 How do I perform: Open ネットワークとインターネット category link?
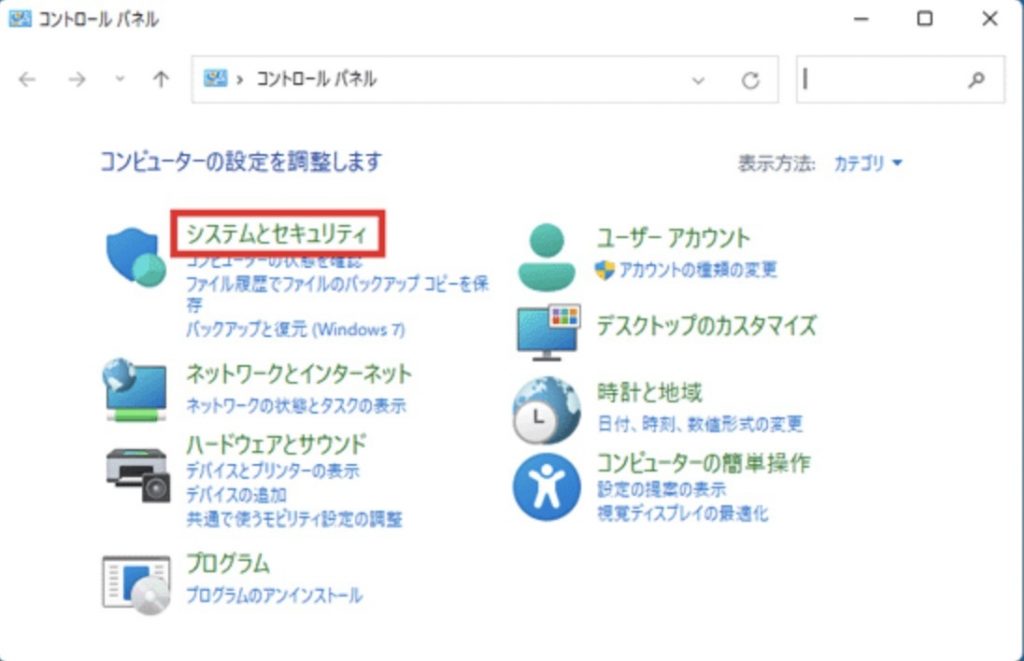click(x=299, y=374)
